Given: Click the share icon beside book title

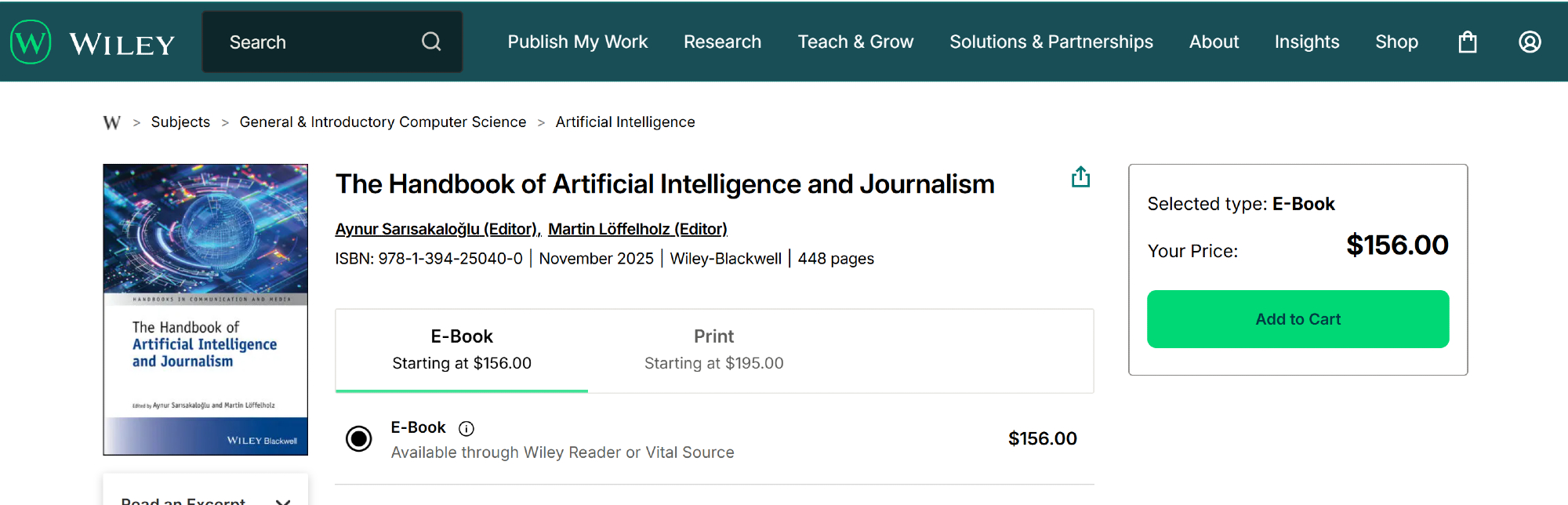Looking at the screenshot, I should [1080, 177].
